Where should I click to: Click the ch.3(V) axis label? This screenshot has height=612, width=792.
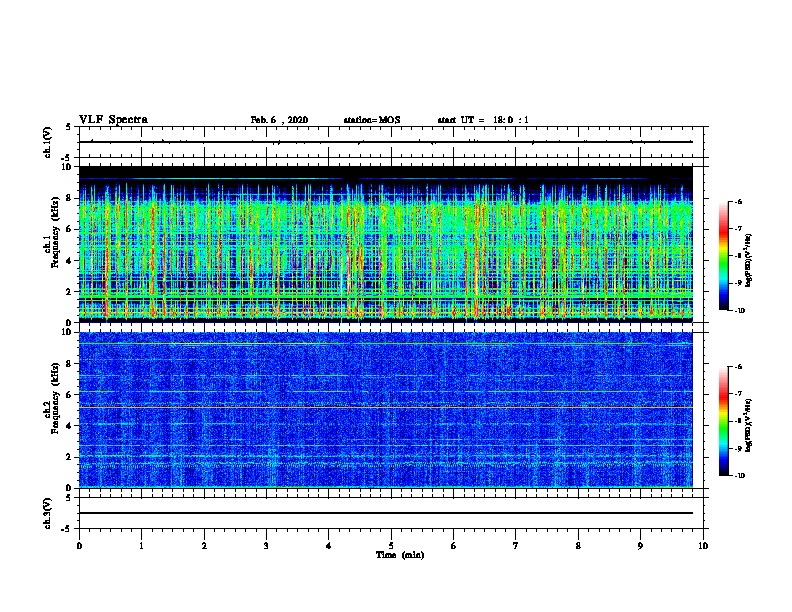(x=48, y=513)
